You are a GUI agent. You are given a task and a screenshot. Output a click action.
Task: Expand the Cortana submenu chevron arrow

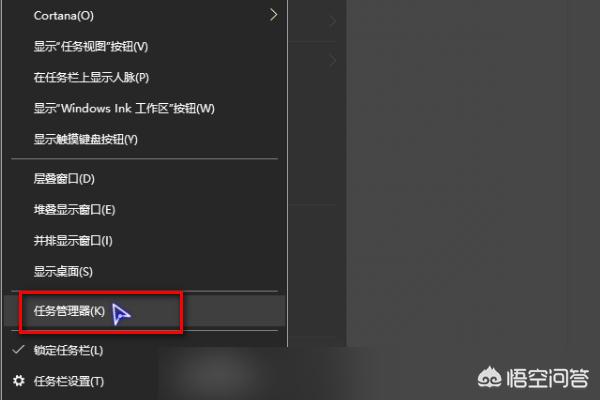point(273,15)
